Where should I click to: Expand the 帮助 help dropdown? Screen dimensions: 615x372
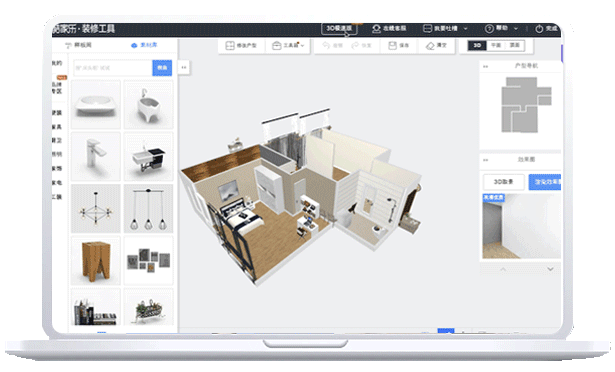pos(516,29)
